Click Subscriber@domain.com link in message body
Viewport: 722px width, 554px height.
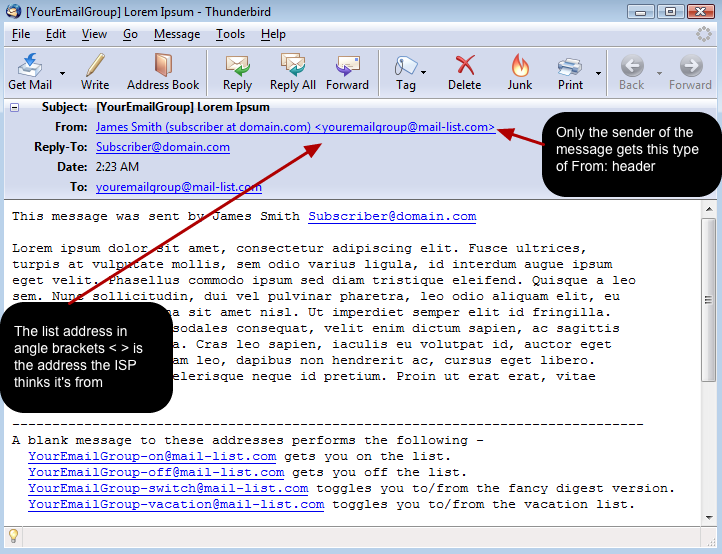(392, 216)
